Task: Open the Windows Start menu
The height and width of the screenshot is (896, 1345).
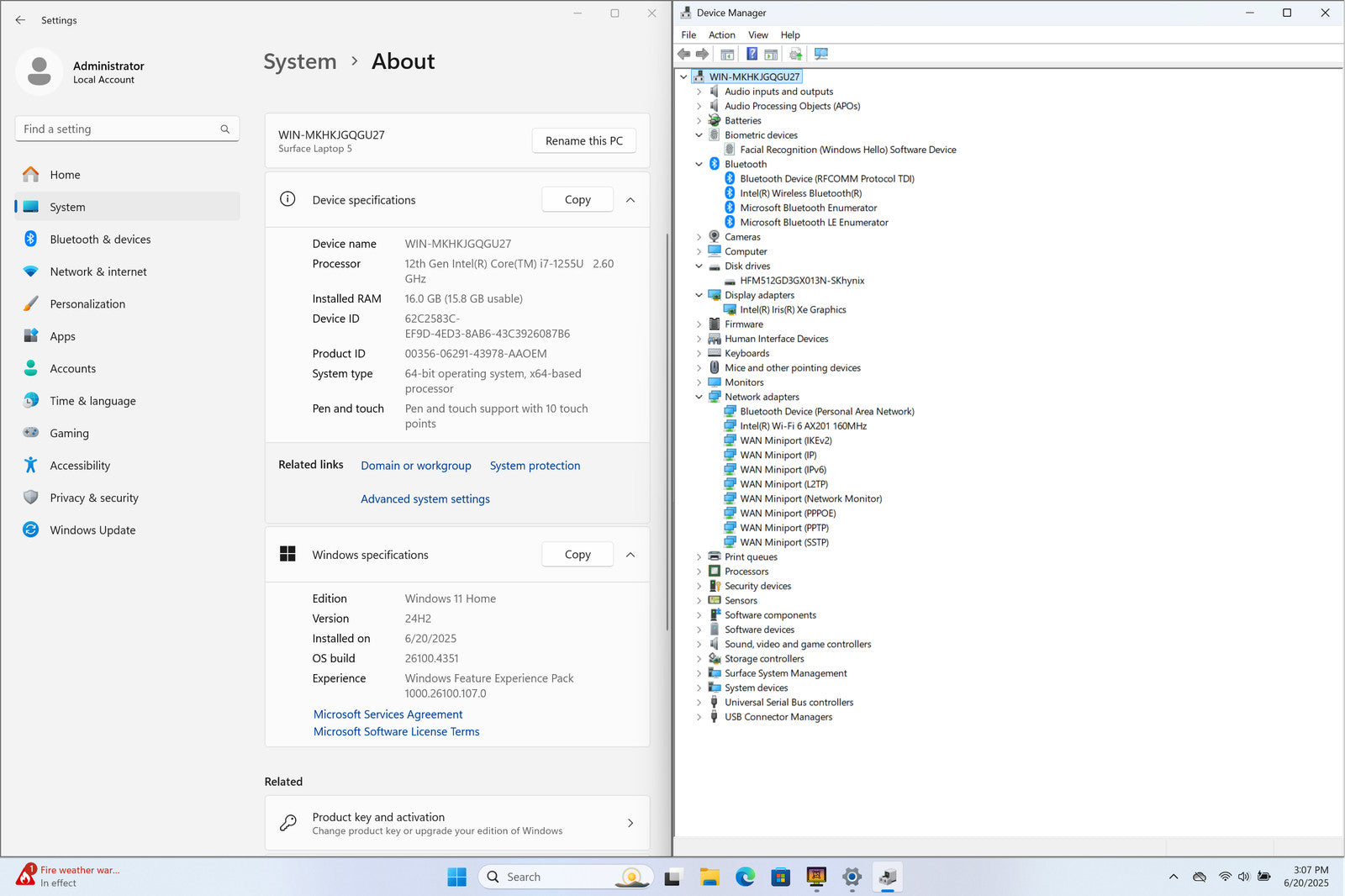Action: (456, 878)
